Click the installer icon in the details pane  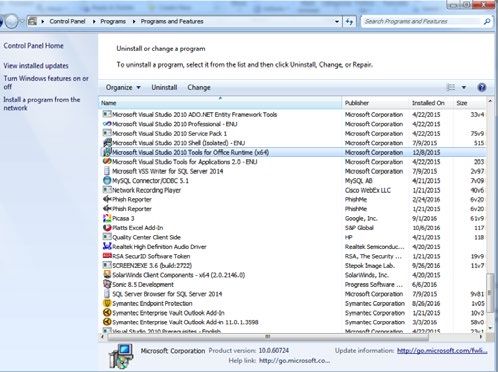pos(121,356)
